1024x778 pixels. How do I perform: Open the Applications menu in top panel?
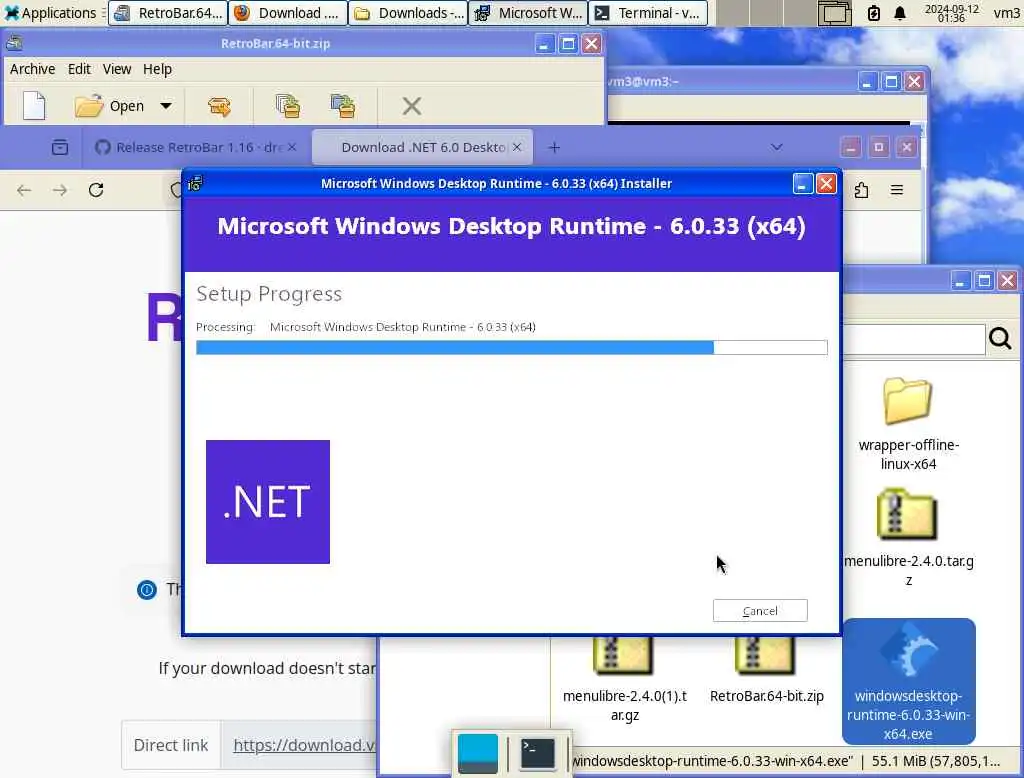pyautogui.click(x=51, y=13)
